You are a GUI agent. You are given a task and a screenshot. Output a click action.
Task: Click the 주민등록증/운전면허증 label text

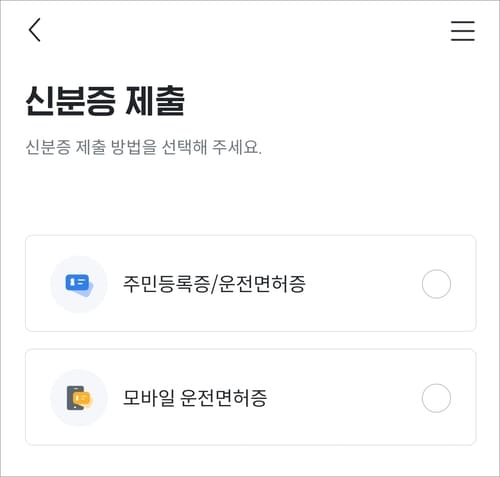pyautogui.click(x=214, y=284)
